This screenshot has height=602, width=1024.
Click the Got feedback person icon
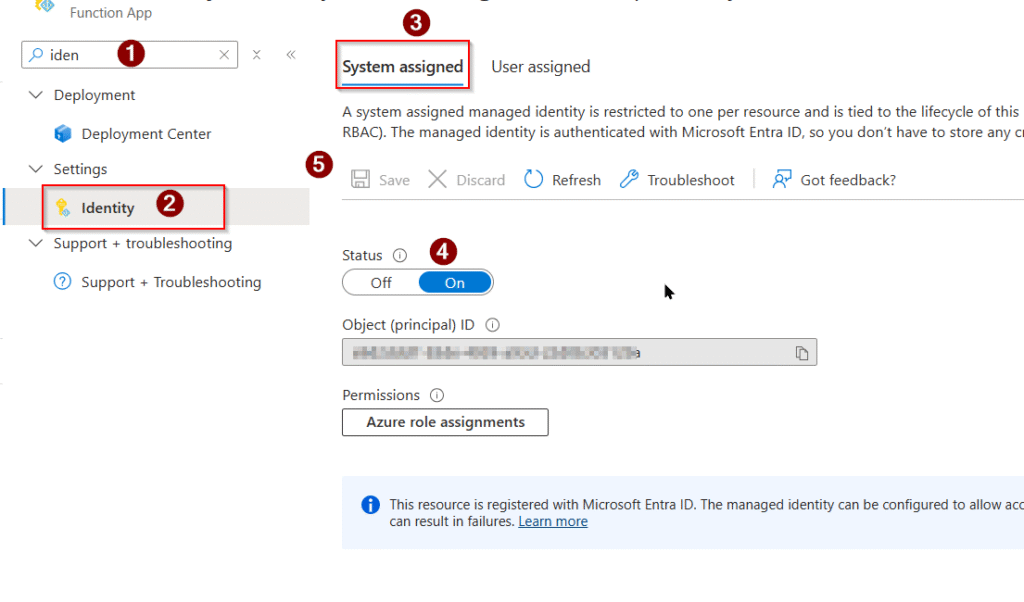click(x=782, y=180)
